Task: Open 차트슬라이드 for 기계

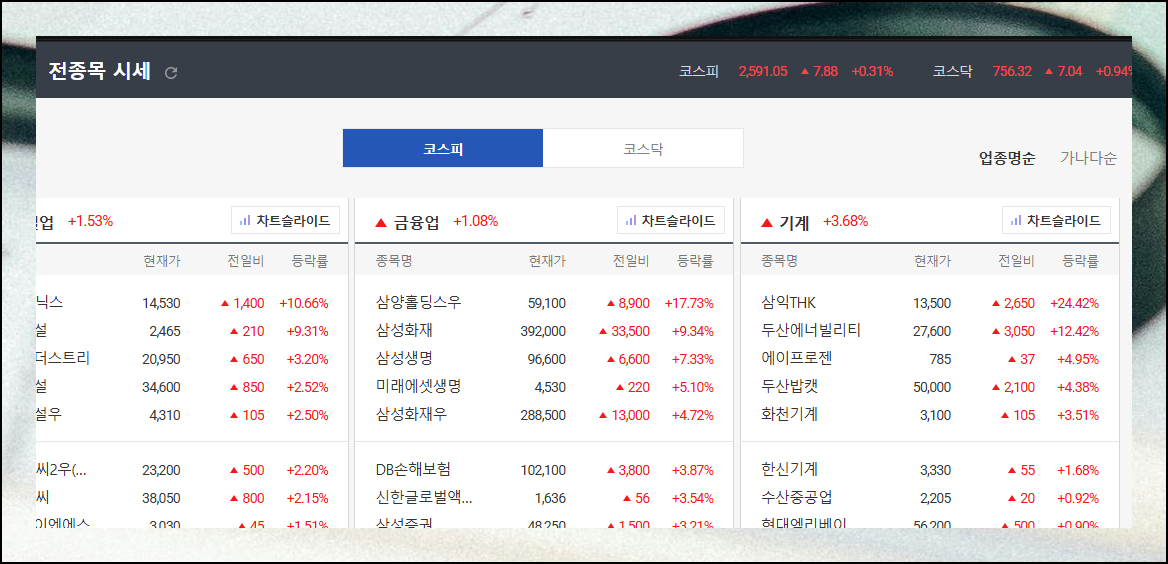Action: [x=1056, y=221]
